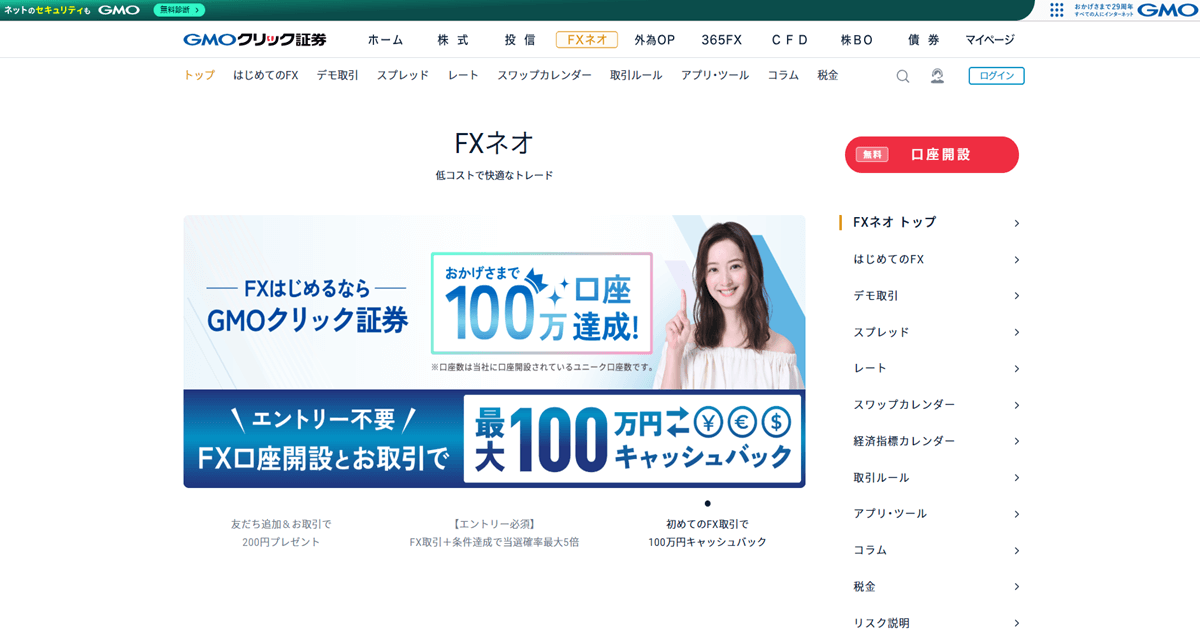Click the 取引ルール sidebar chevron
The height and width of the screenshot is (630, 1200).
point(1016,478)
